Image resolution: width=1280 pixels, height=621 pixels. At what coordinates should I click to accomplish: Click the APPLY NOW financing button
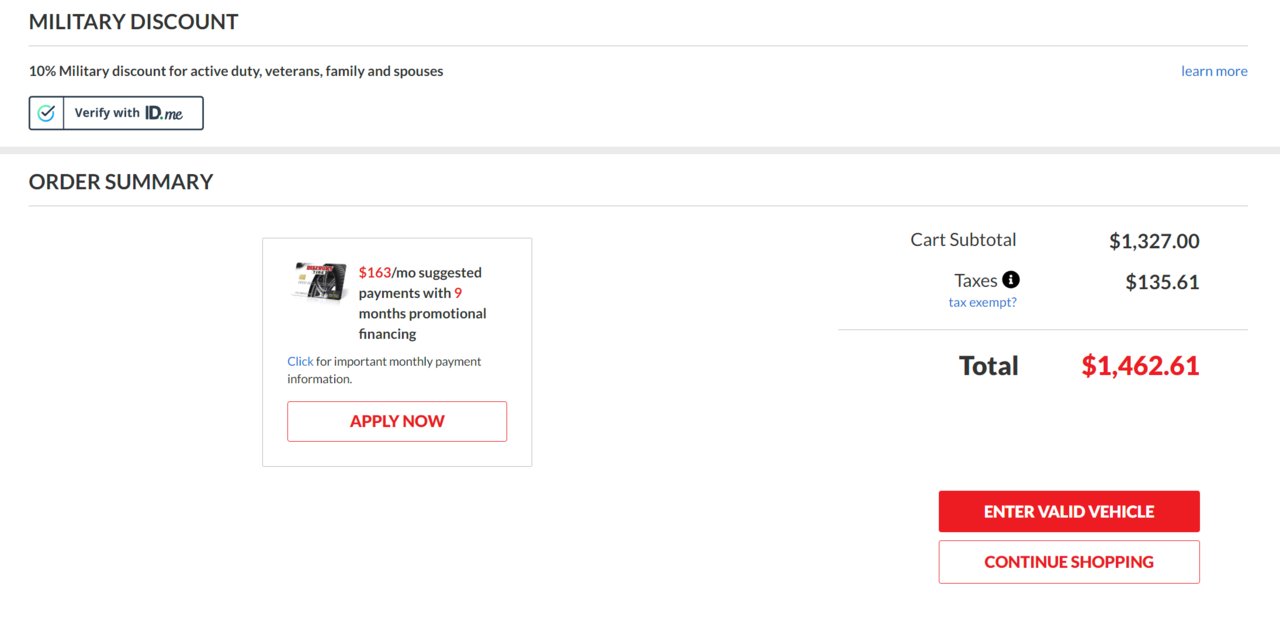[397, 421]
